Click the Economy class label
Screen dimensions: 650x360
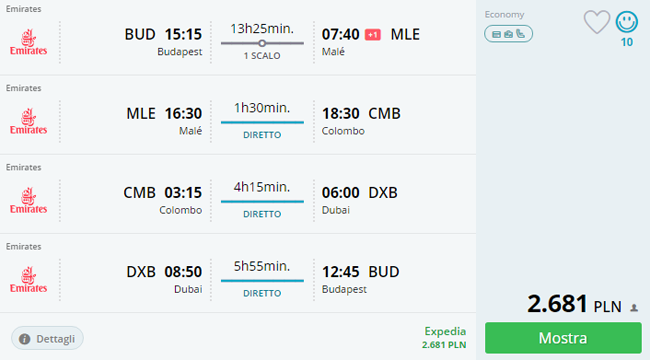(504, 15)
